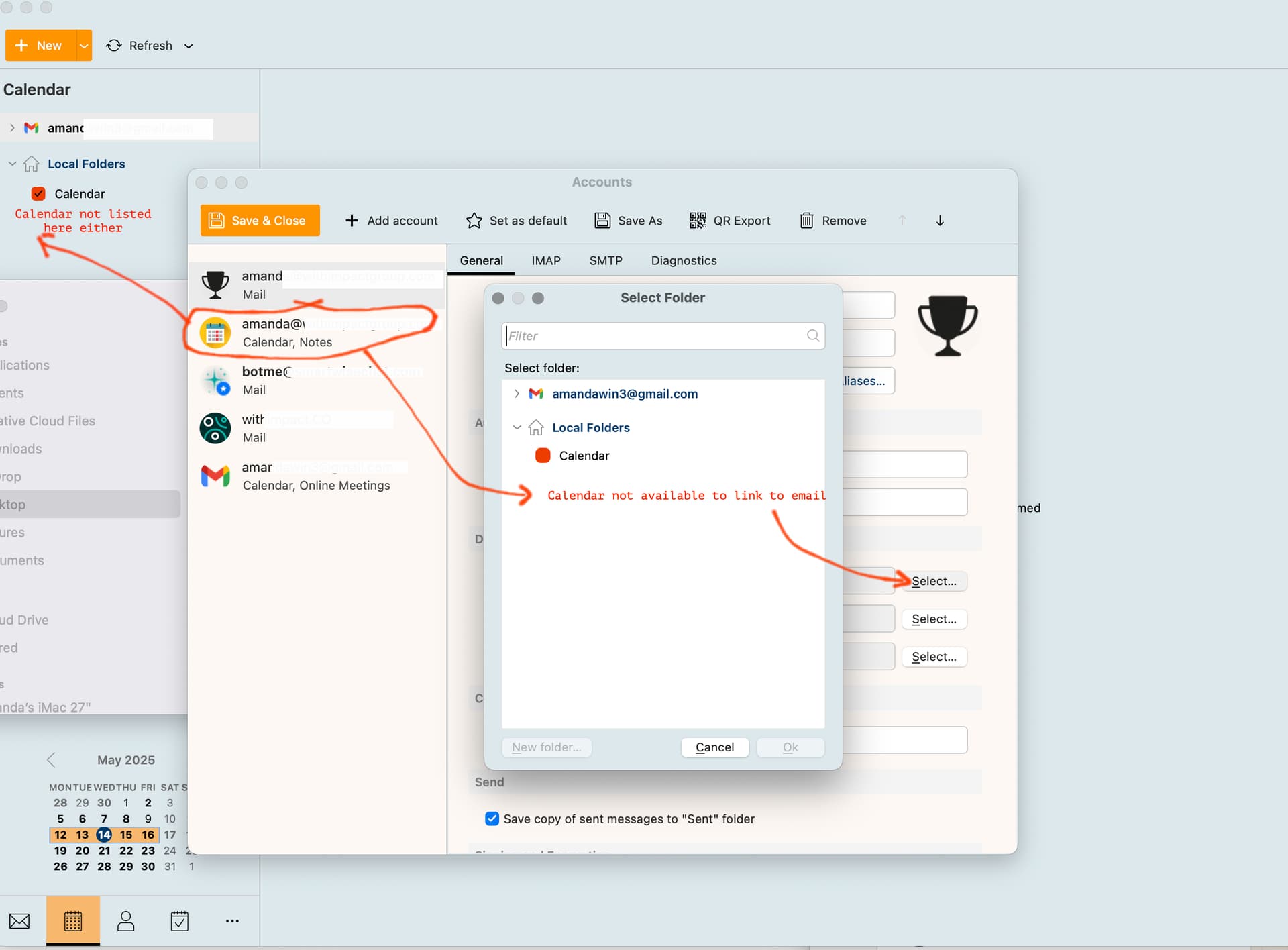Select May 21 in mini calendar
Viewport: 1288px width, 950px height.
pos(104,851)
